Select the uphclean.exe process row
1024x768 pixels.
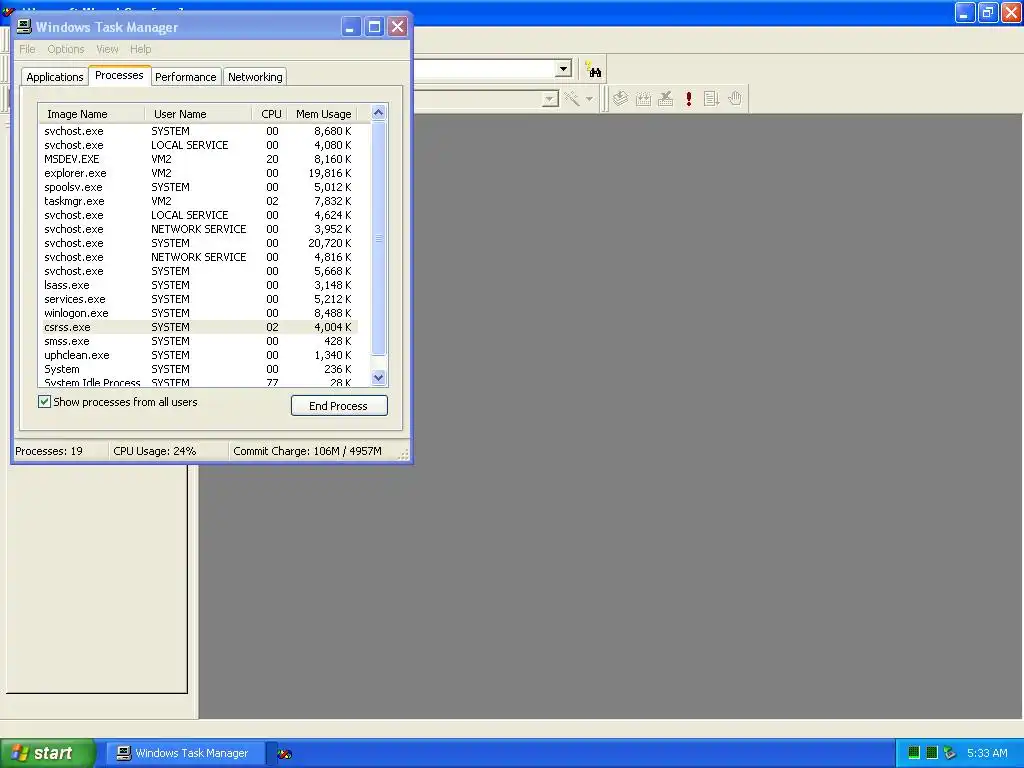click(x=198, y=355)
